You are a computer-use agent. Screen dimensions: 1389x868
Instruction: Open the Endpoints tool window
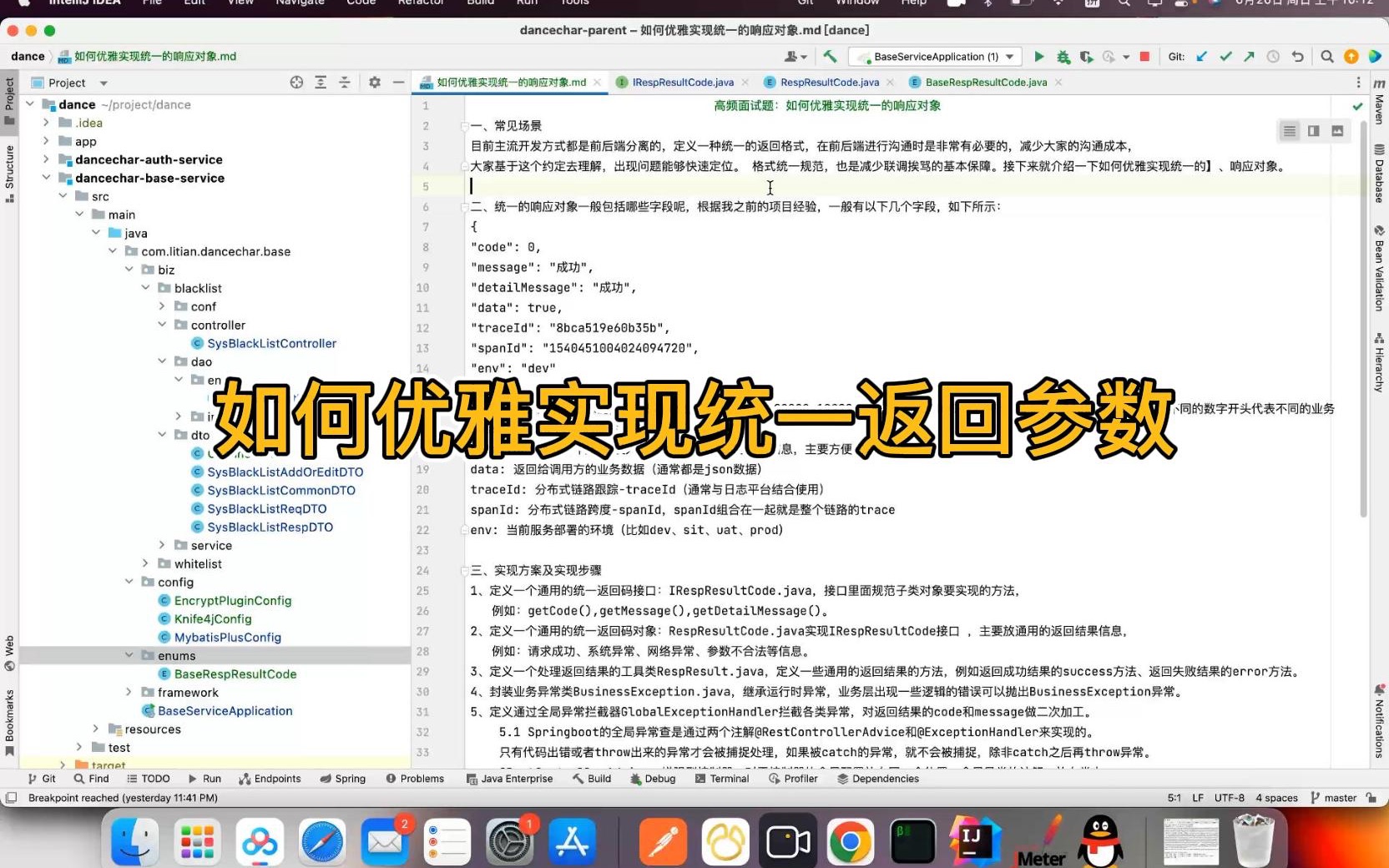coord(270,779)
